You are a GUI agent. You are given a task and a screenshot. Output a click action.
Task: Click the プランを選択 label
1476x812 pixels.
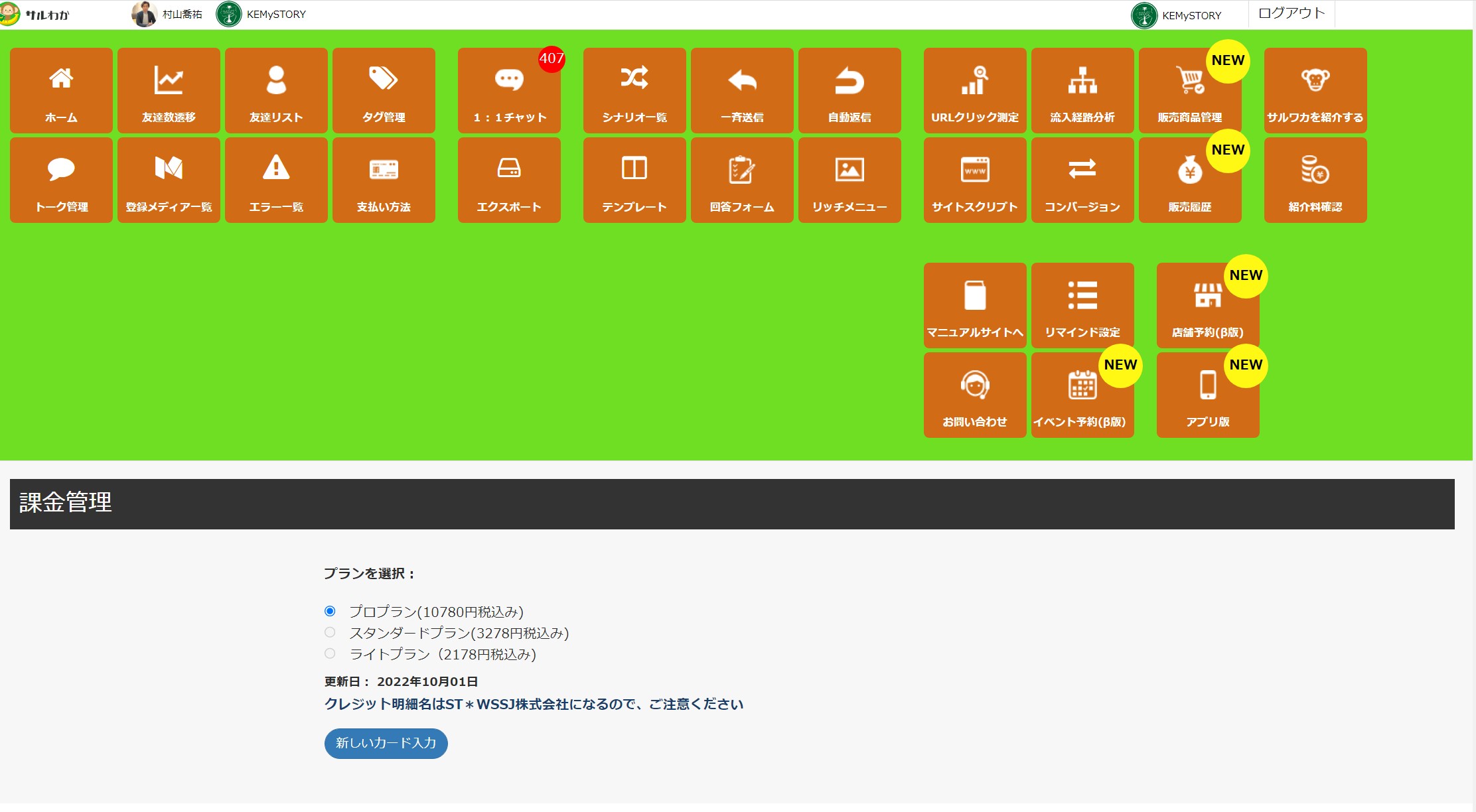369,573
